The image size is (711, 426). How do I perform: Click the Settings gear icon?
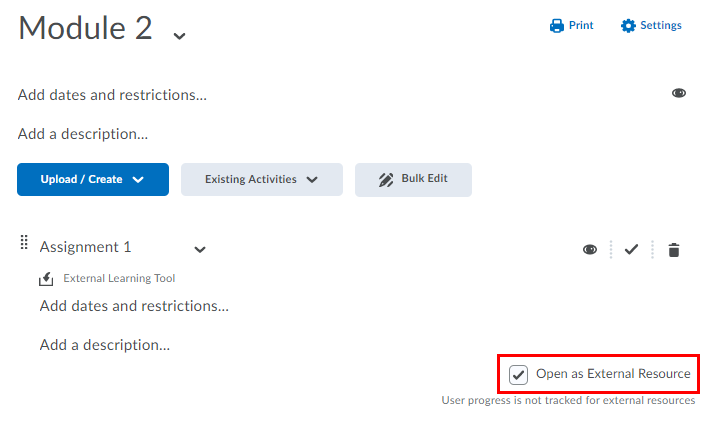[628, 26]
